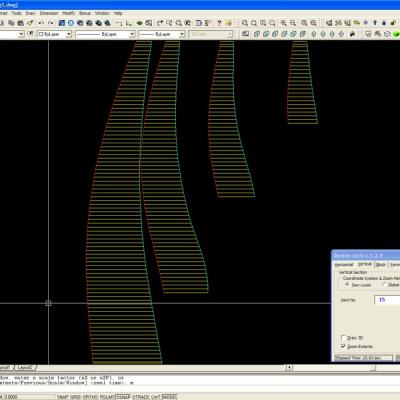Click the Undo arrow icon

pyautogui.click(x=41, y=23)
